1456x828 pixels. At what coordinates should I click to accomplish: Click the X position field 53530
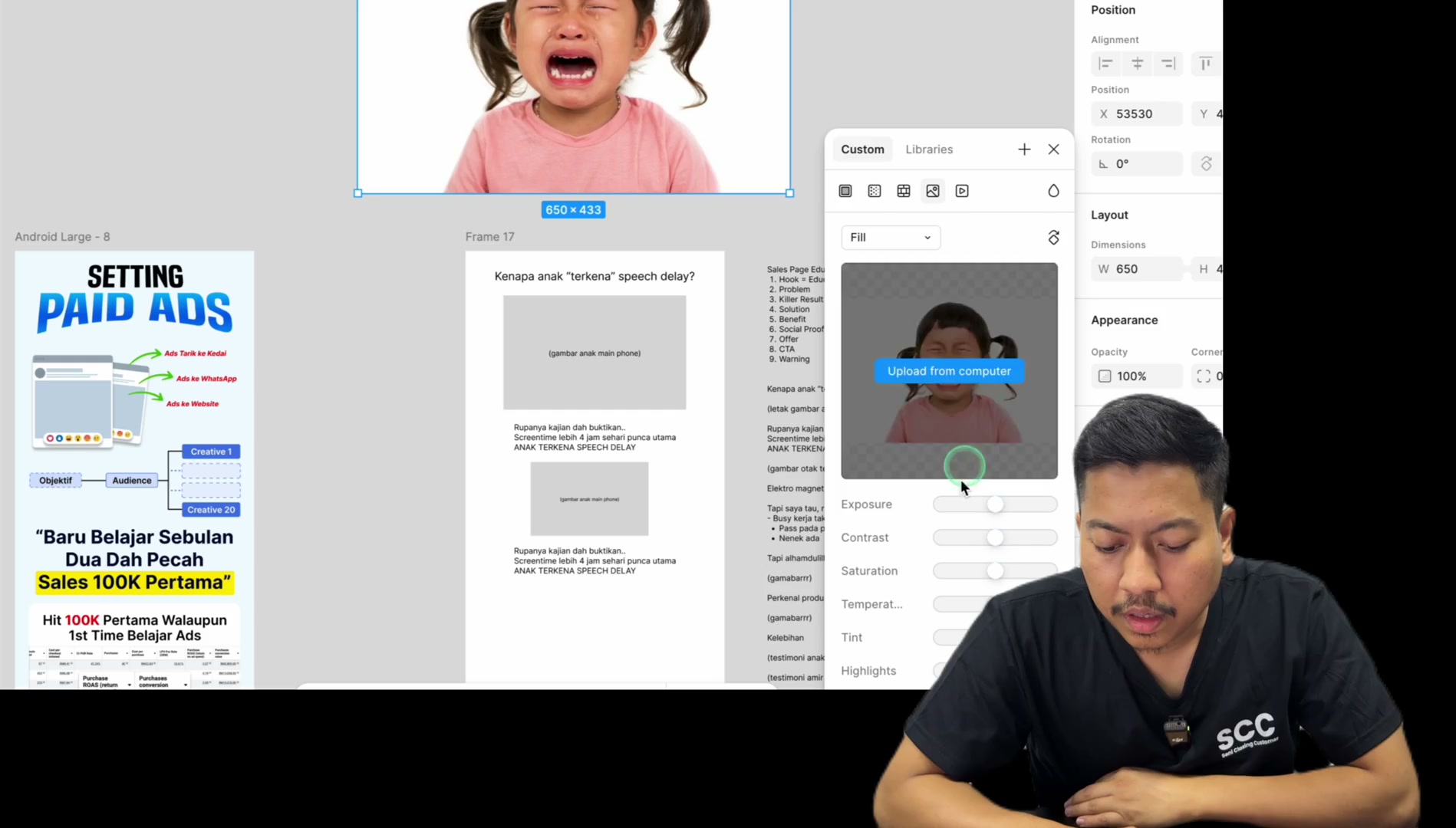pos(1136,114)
